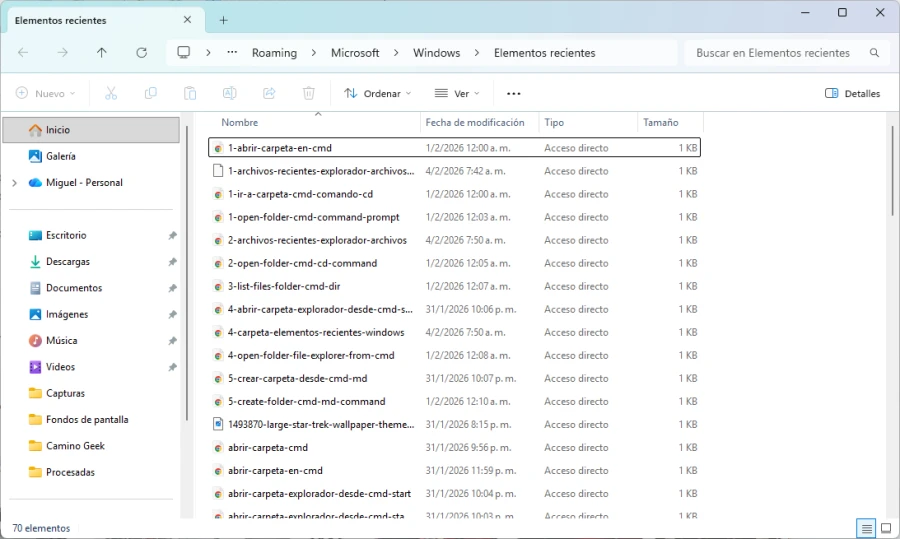Select file 4-carpeta-elementos-recientes-windows

(x=454, y=332)
